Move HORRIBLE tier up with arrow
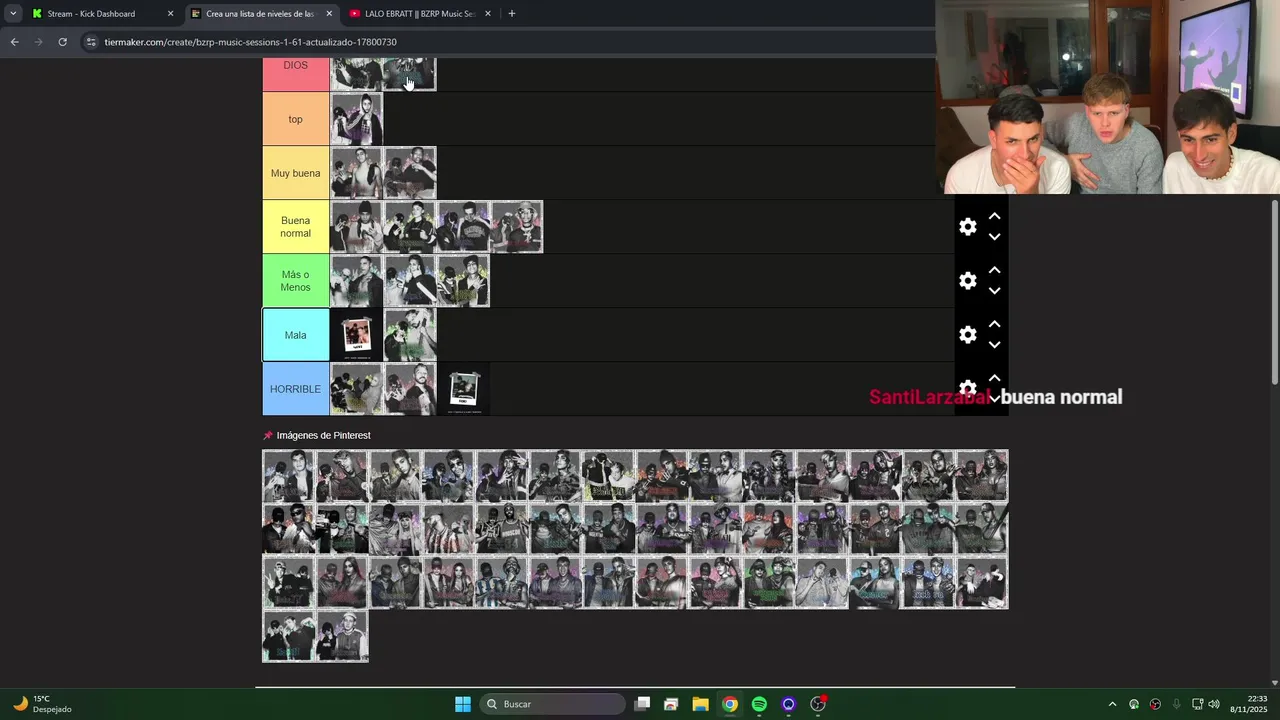Viewport: 1280px width, 720px height. click(x=994, y=378)
